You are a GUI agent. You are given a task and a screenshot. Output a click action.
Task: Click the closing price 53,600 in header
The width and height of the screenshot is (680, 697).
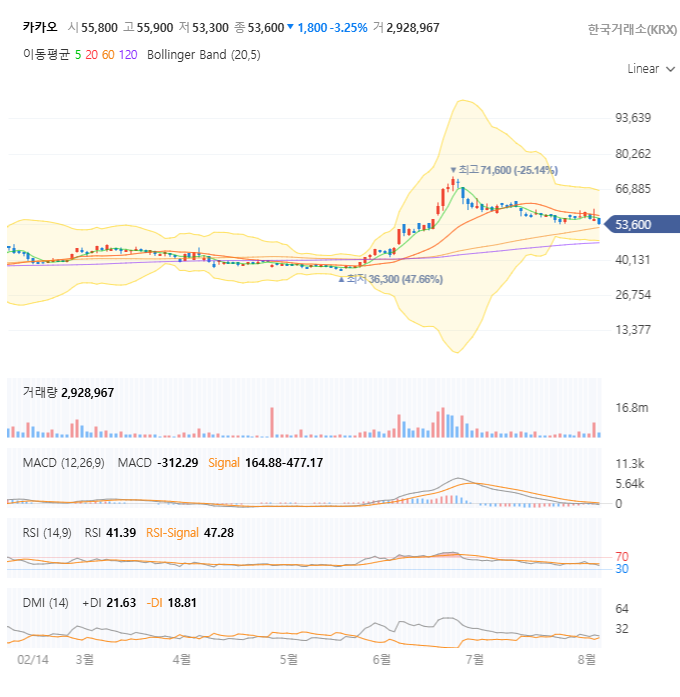click(x=266, y=28)
